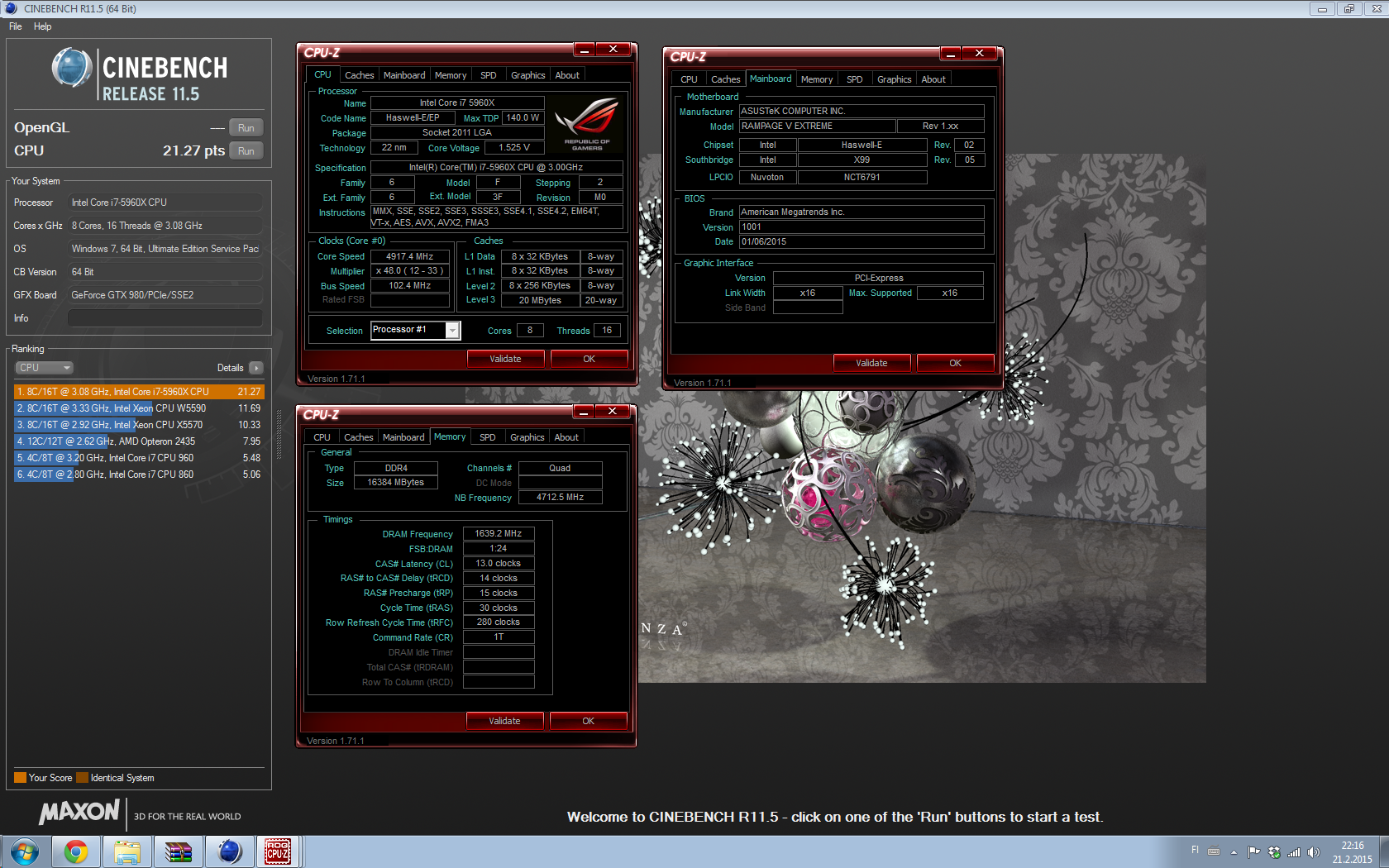Click the Details label in Ranking
Screen dimensions: 1389x868
(230, 368)
